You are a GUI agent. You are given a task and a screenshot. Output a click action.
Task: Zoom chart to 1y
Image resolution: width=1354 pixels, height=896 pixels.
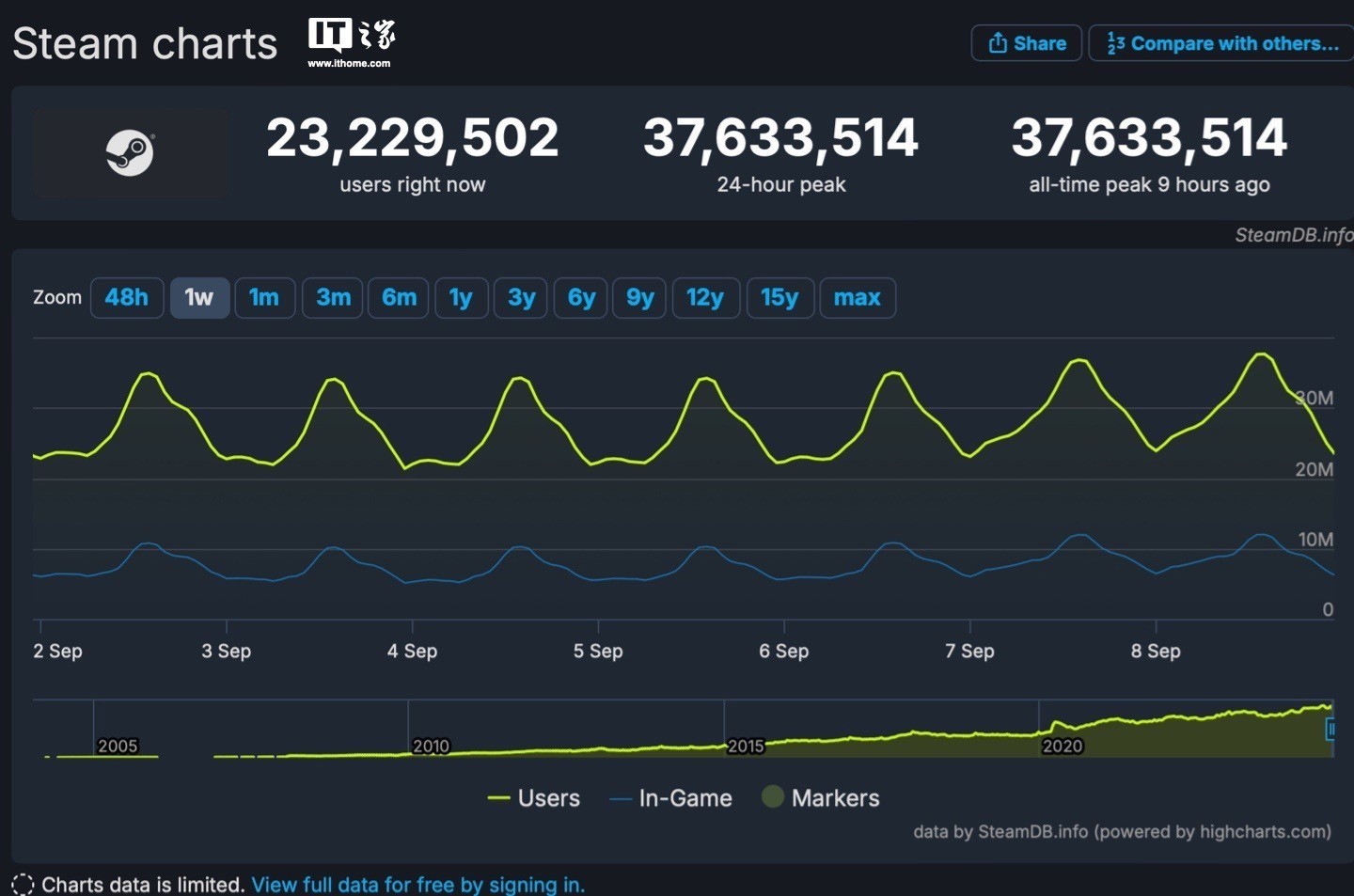point(461,298)
